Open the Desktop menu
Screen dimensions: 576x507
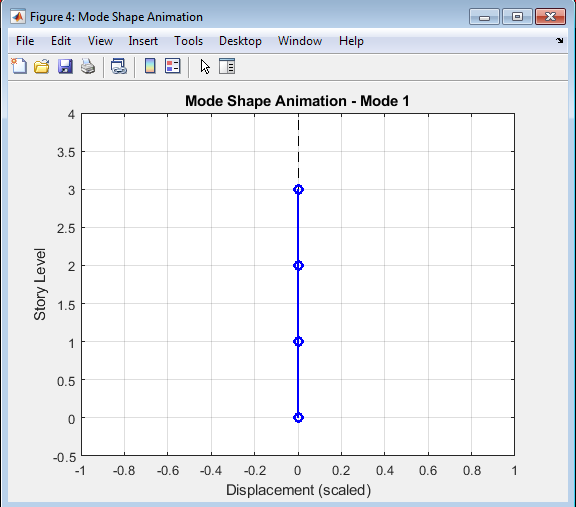coord(240,41)
